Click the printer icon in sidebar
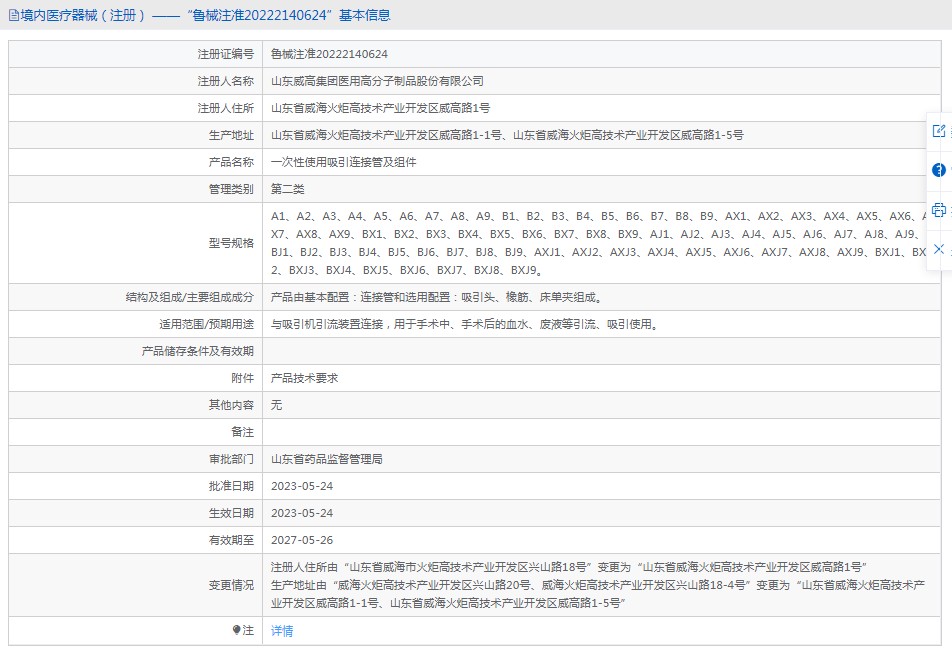 938,209
